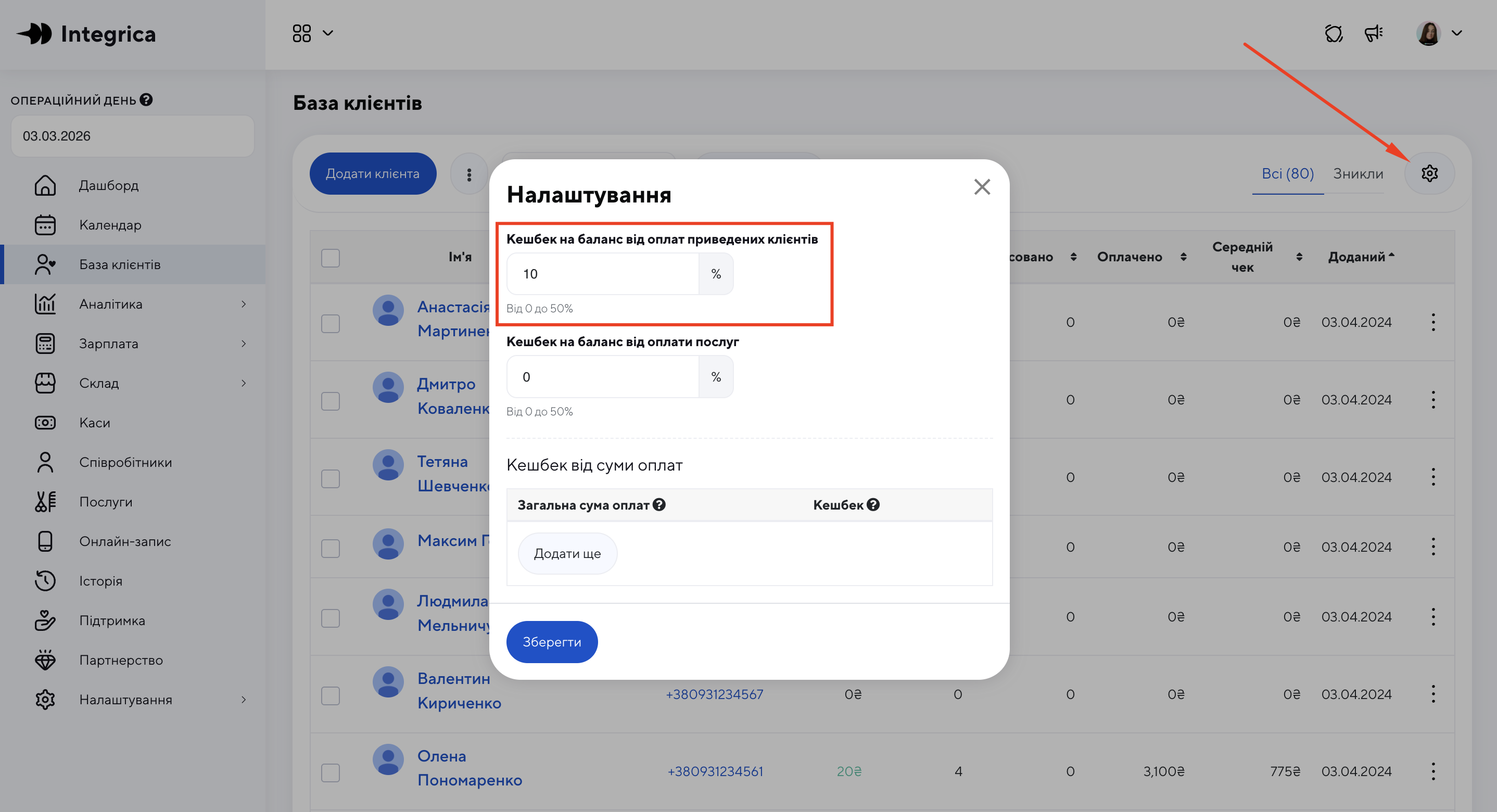
Task: Click the support chat icon in the header
Action: pos(1334,33)
